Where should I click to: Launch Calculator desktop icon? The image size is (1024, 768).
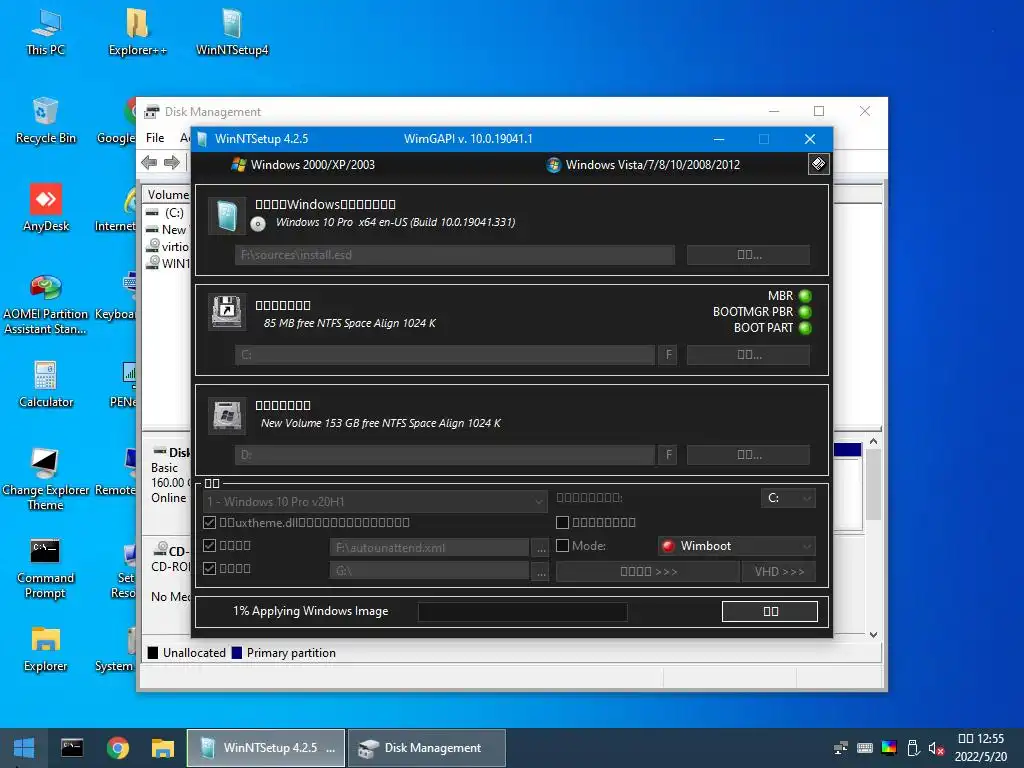pyautogui.click(x=46, y=384)
